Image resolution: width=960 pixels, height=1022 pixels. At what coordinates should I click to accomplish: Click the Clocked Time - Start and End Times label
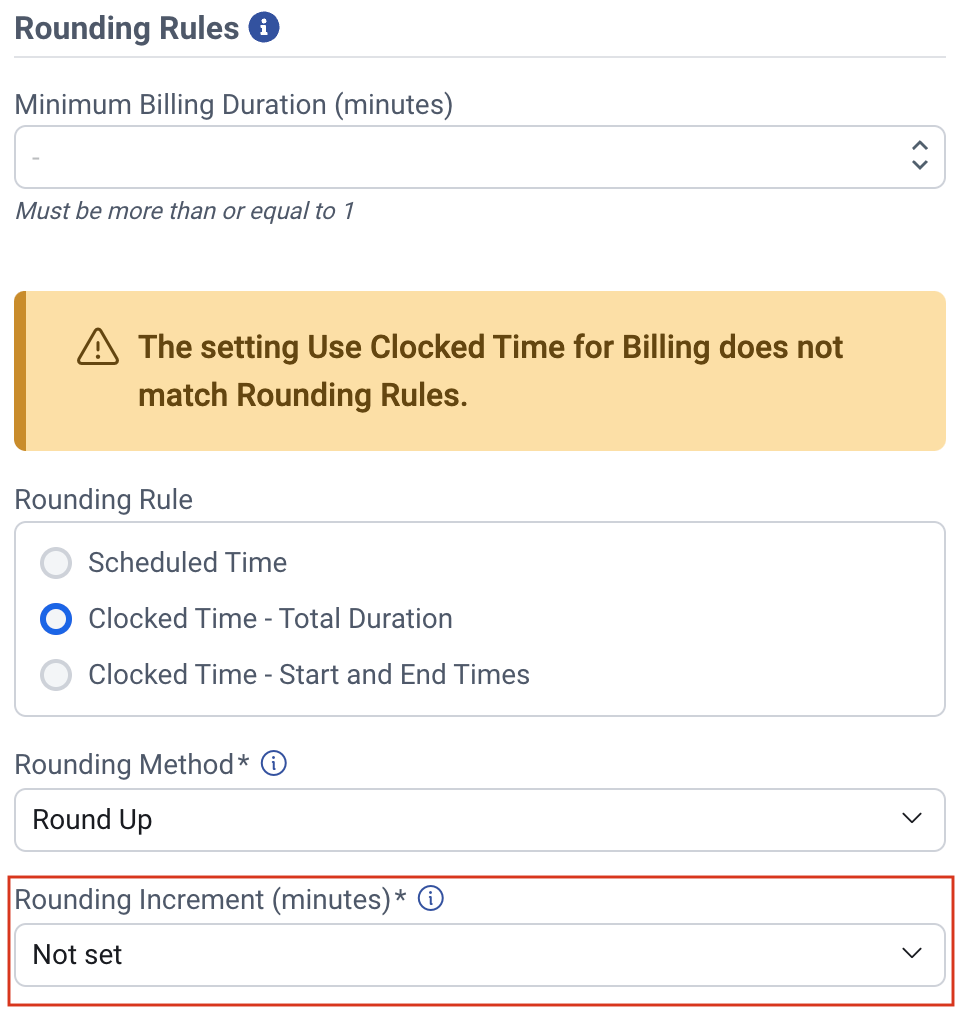coord(308,675)
